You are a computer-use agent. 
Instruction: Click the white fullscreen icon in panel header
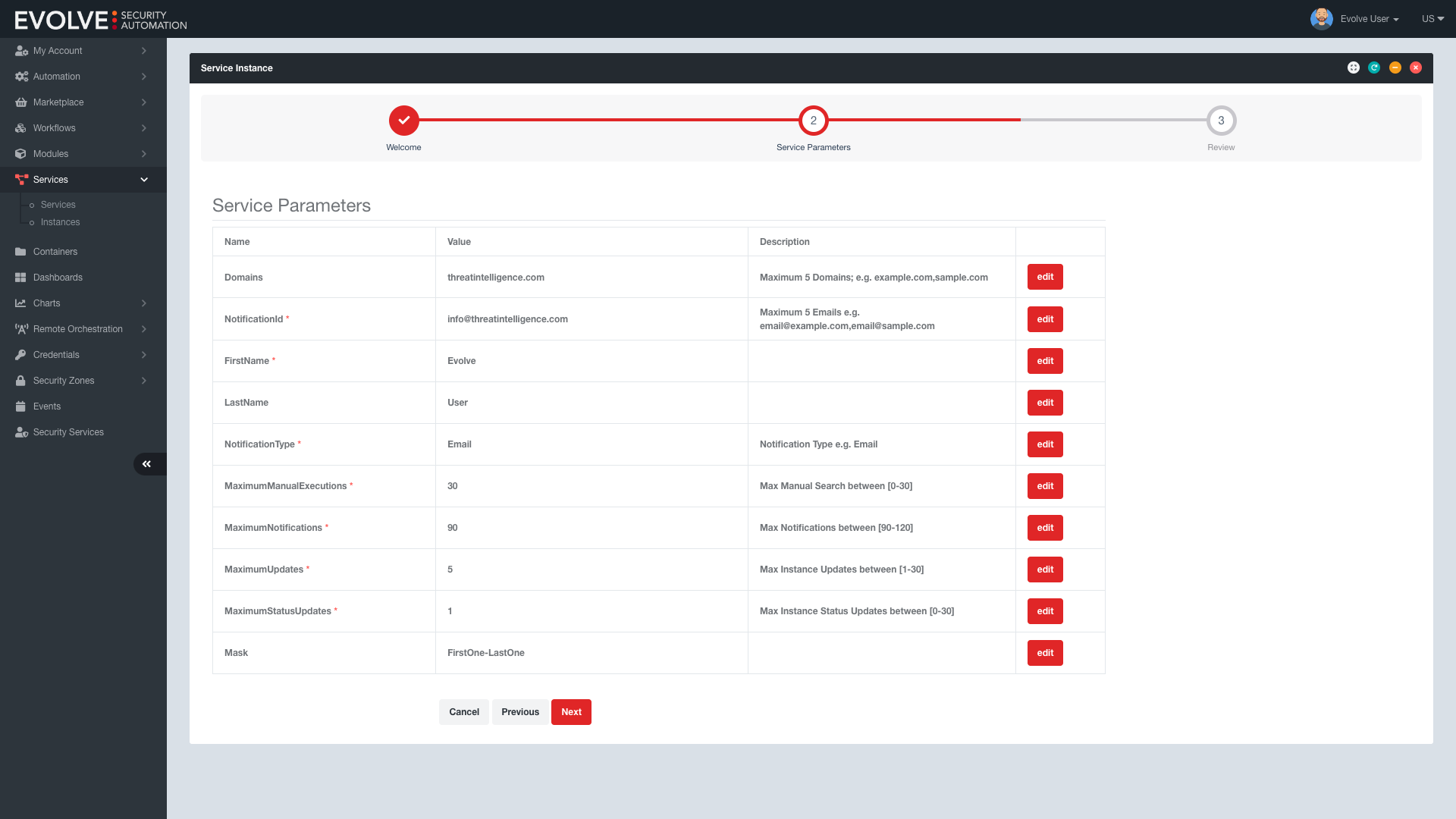pyautogui.click(x=1354, y=68)
